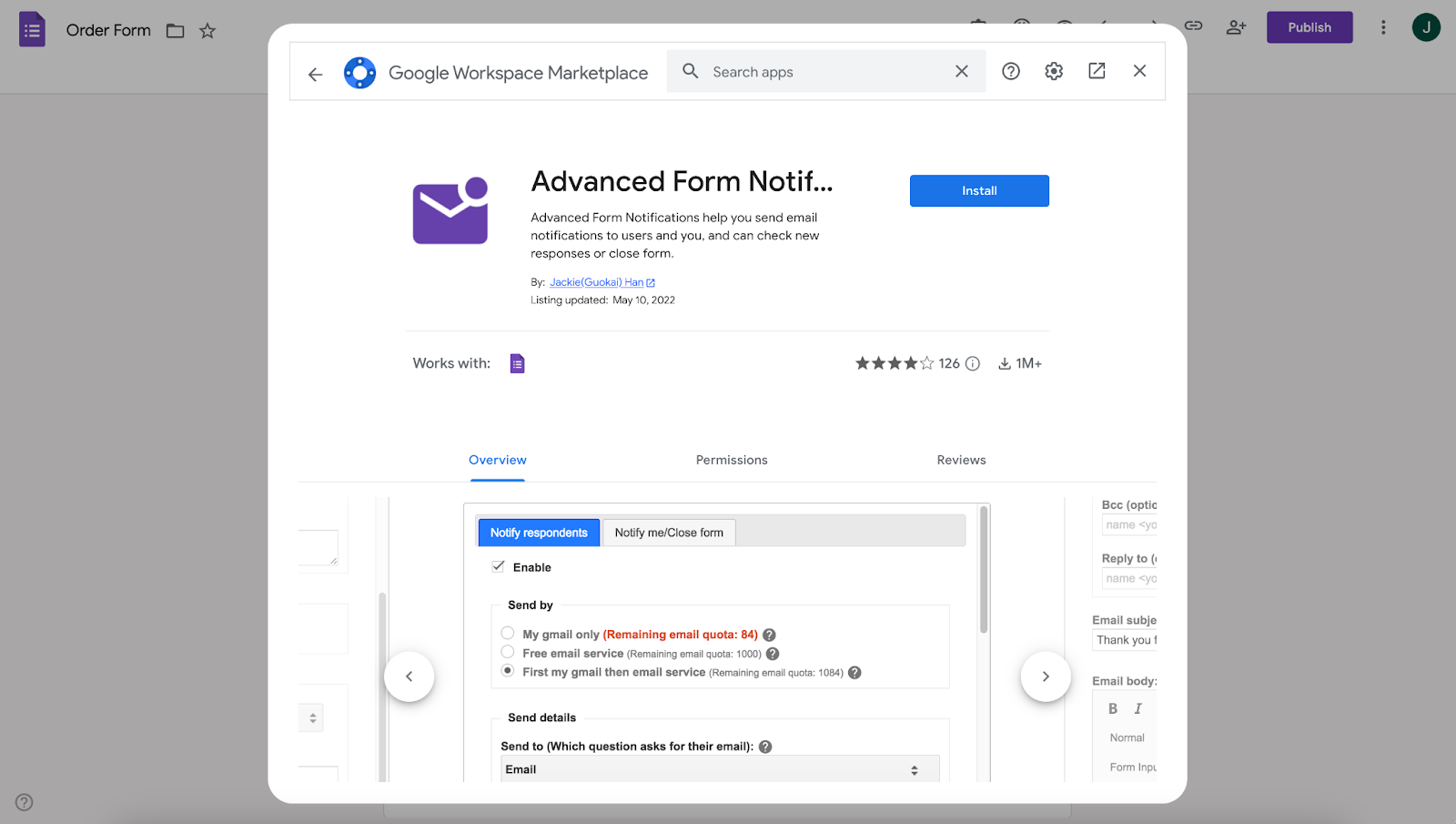The width and height of the screenshot is (1456, 824).
Task: Switch to the Overview tab
Action: coord(498,461)
